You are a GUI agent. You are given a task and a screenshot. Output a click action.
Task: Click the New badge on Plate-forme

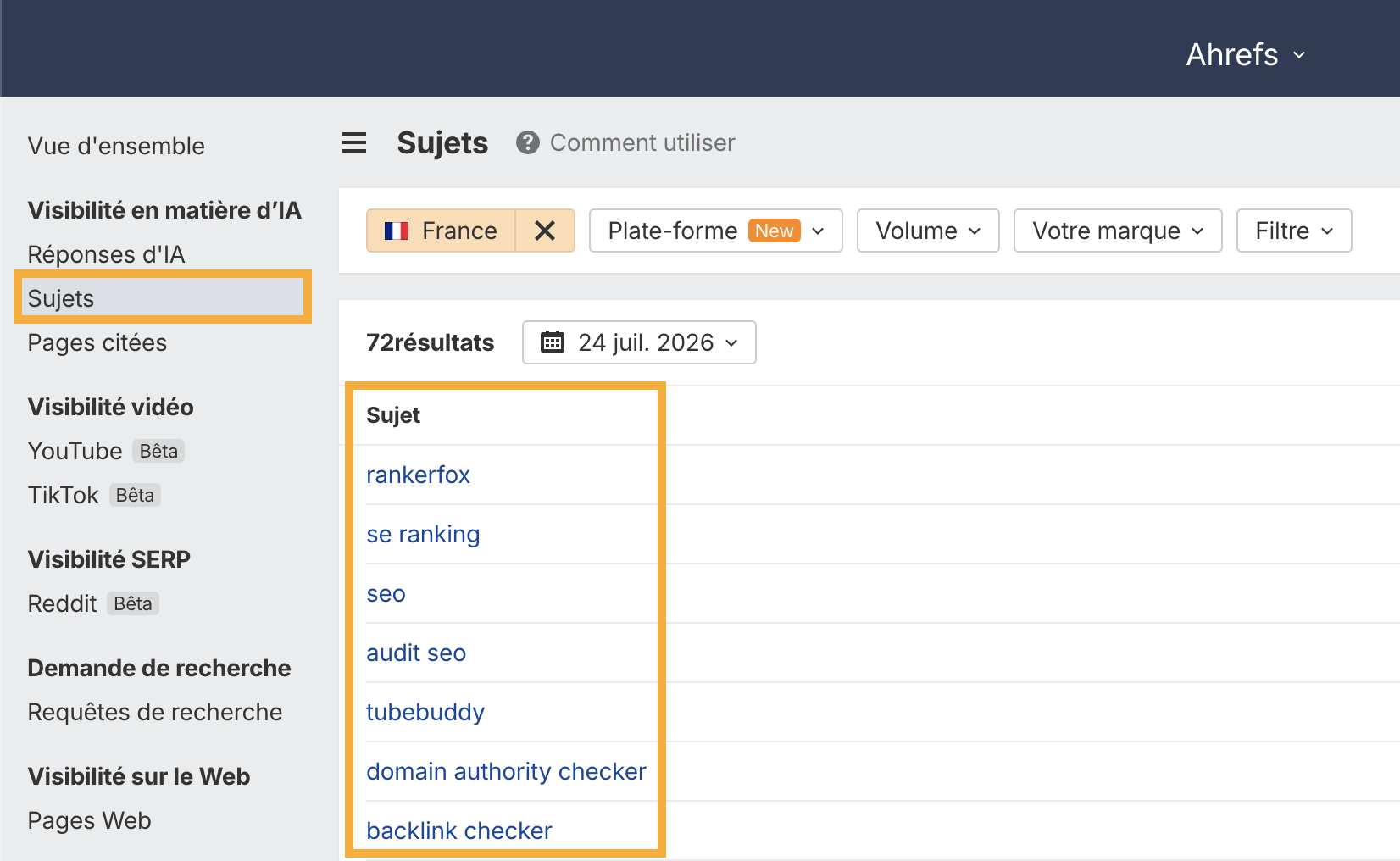pyautogui.click(x=775, y=231)
